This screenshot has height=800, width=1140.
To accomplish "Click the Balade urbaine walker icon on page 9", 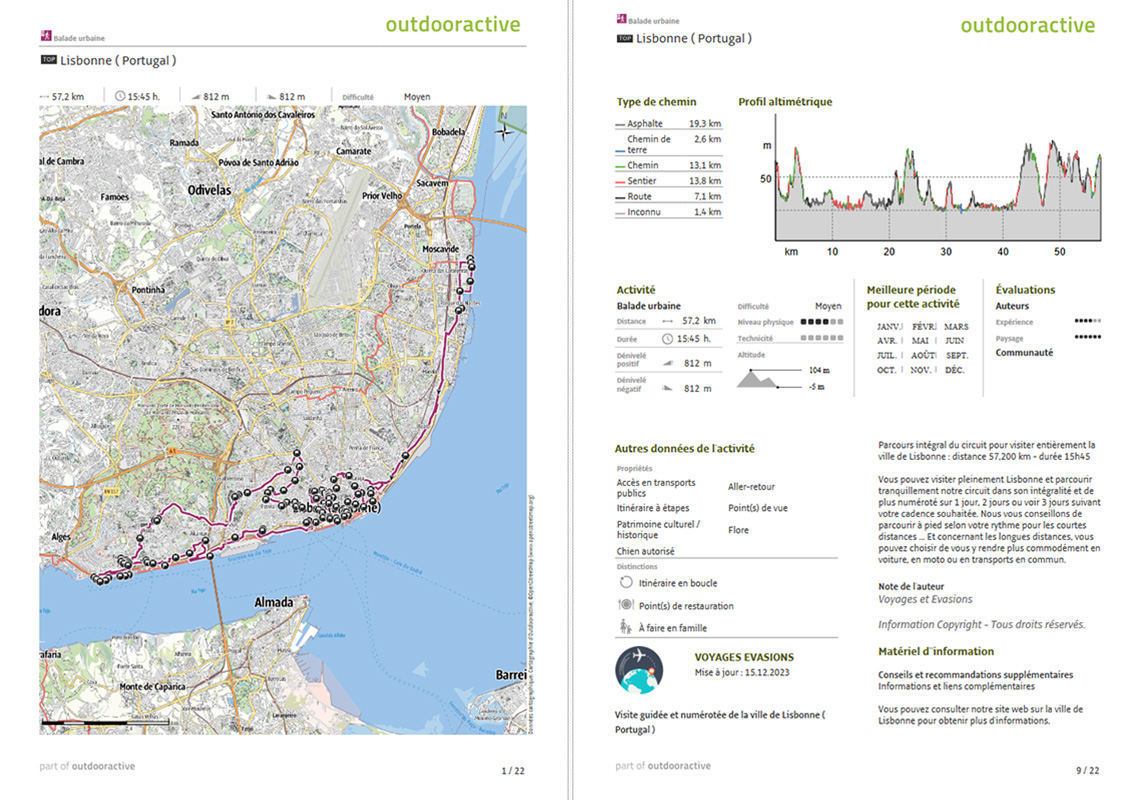I will (x=622, y=19).
